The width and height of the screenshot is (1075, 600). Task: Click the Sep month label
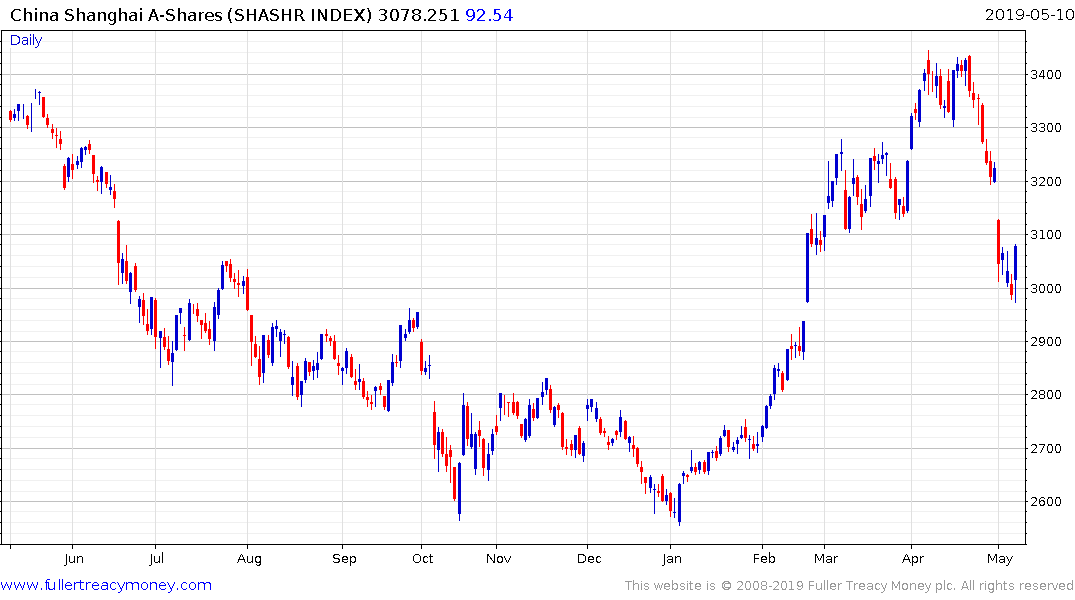click(x=344, y=559)
